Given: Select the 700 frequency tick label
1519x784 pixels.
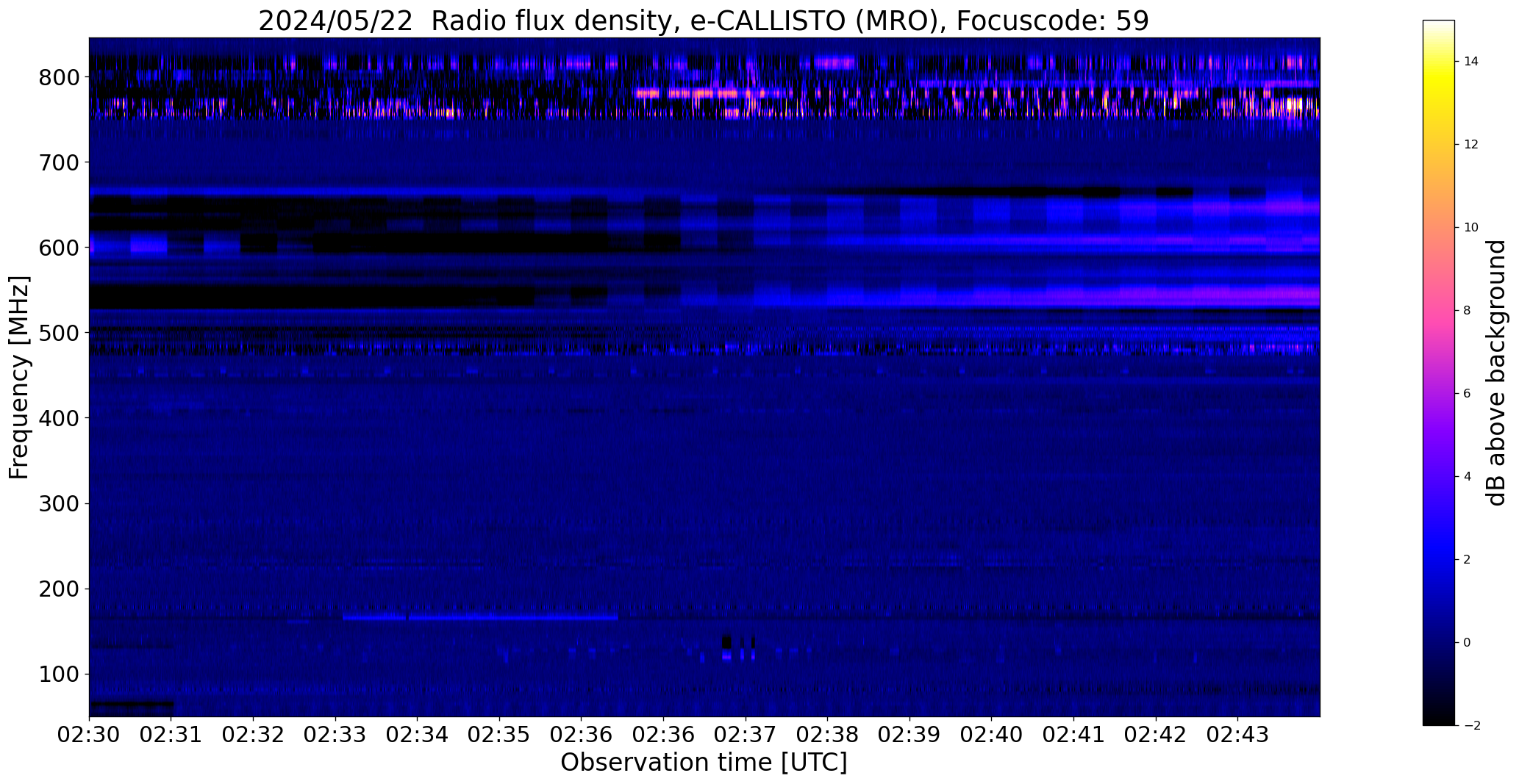Looking at the screenshot, I should click(59, 162).
